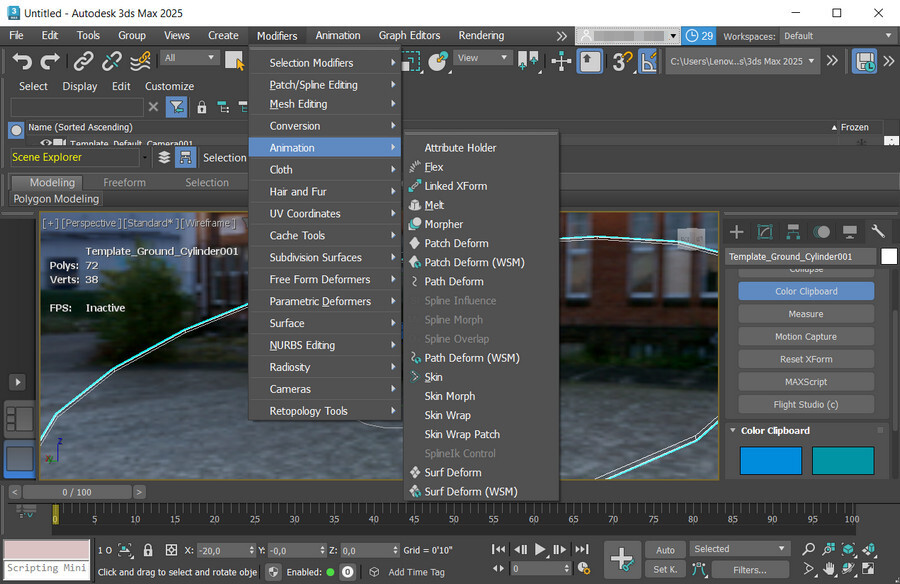The height and width of the screenshot is (584, 900).
Task: Toggle Keyboard Shortcut Override icon
Action: (x=589, y=61)
